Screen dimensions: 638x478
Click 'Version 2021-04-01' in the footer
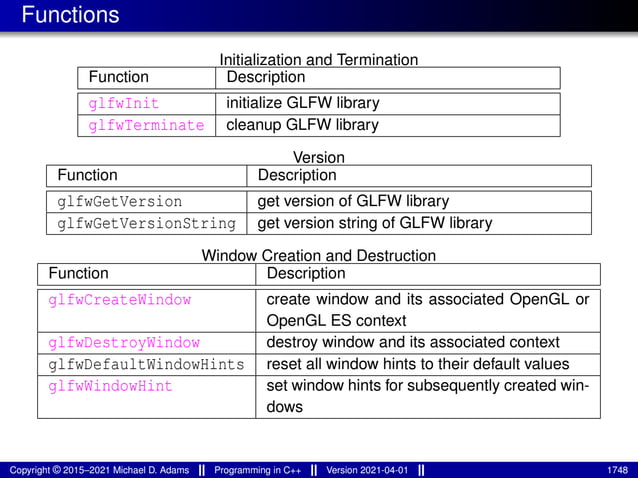(367, 470)
